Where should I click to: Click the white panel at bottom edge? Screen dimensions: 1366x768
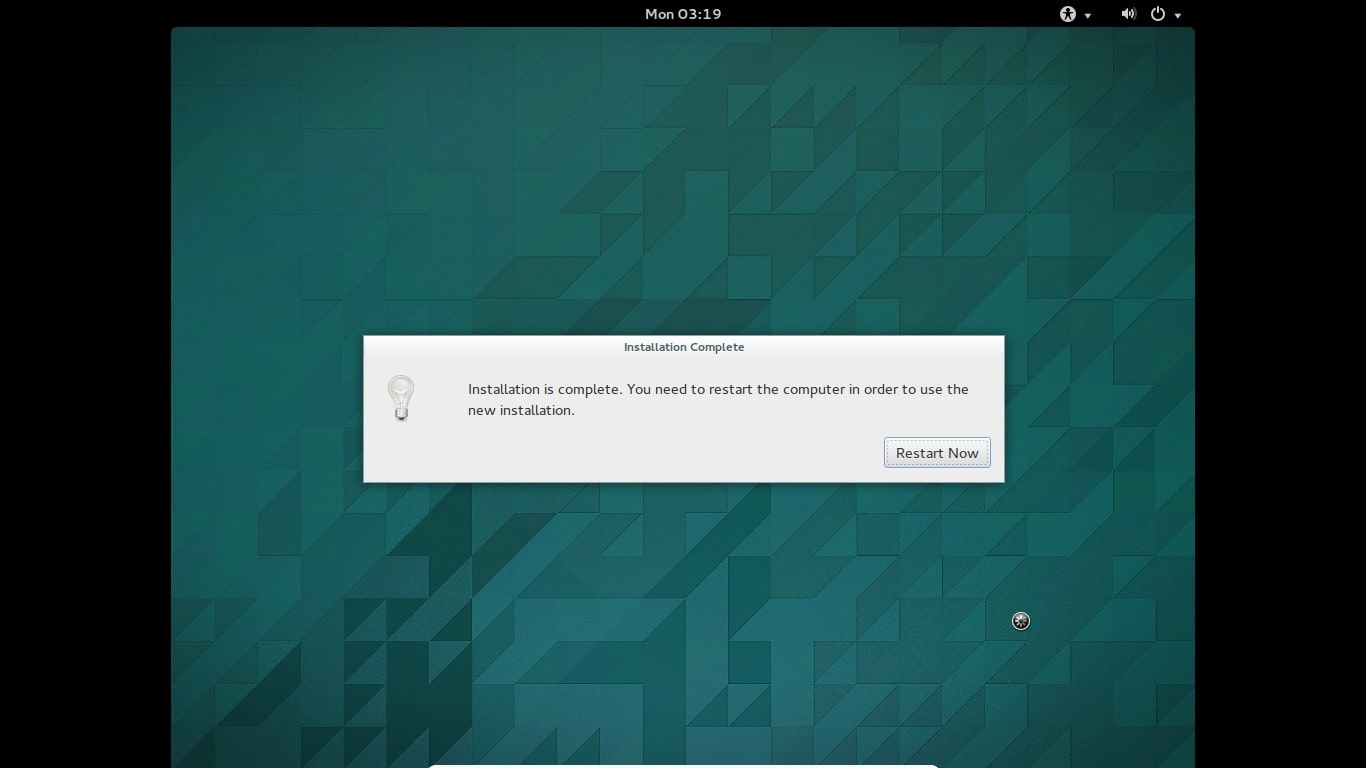683,765
